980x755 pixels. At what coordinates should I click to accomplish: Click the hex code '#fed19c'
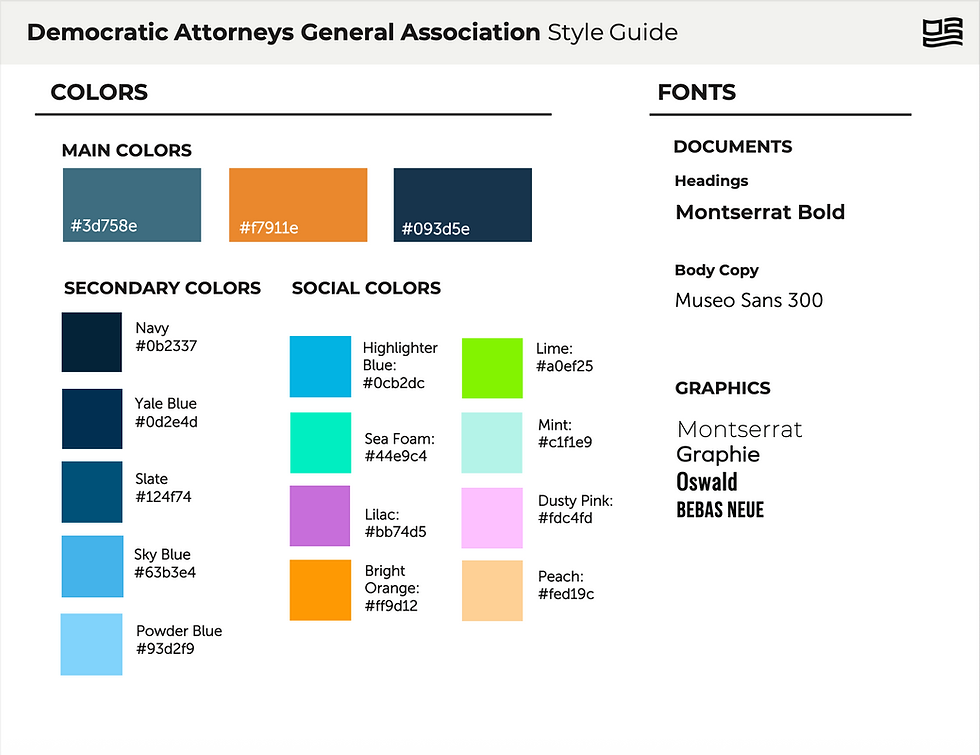(566, 594)
